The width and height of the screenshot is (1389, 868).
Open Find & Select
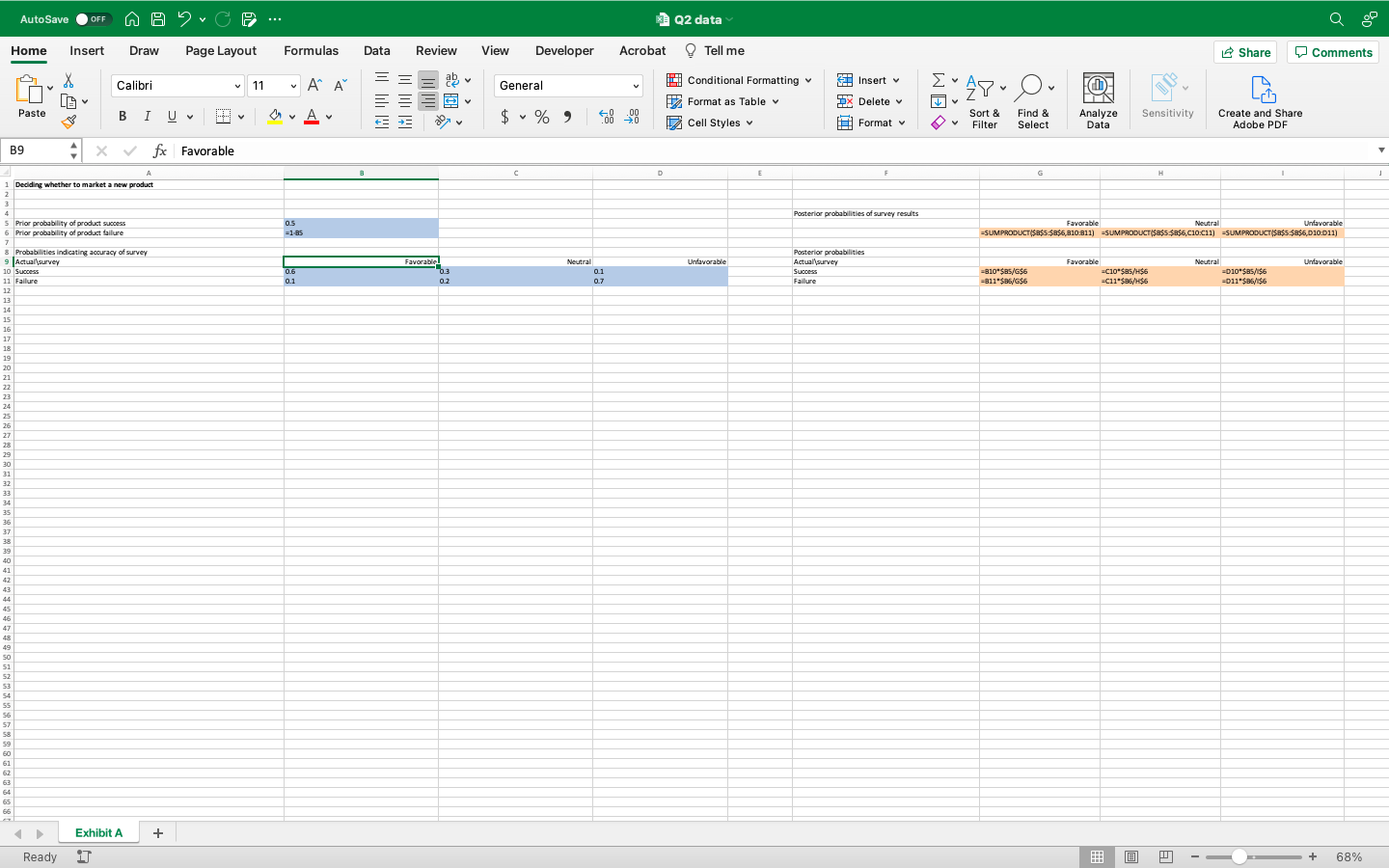pyautogui.click(x=1033, y=101)
